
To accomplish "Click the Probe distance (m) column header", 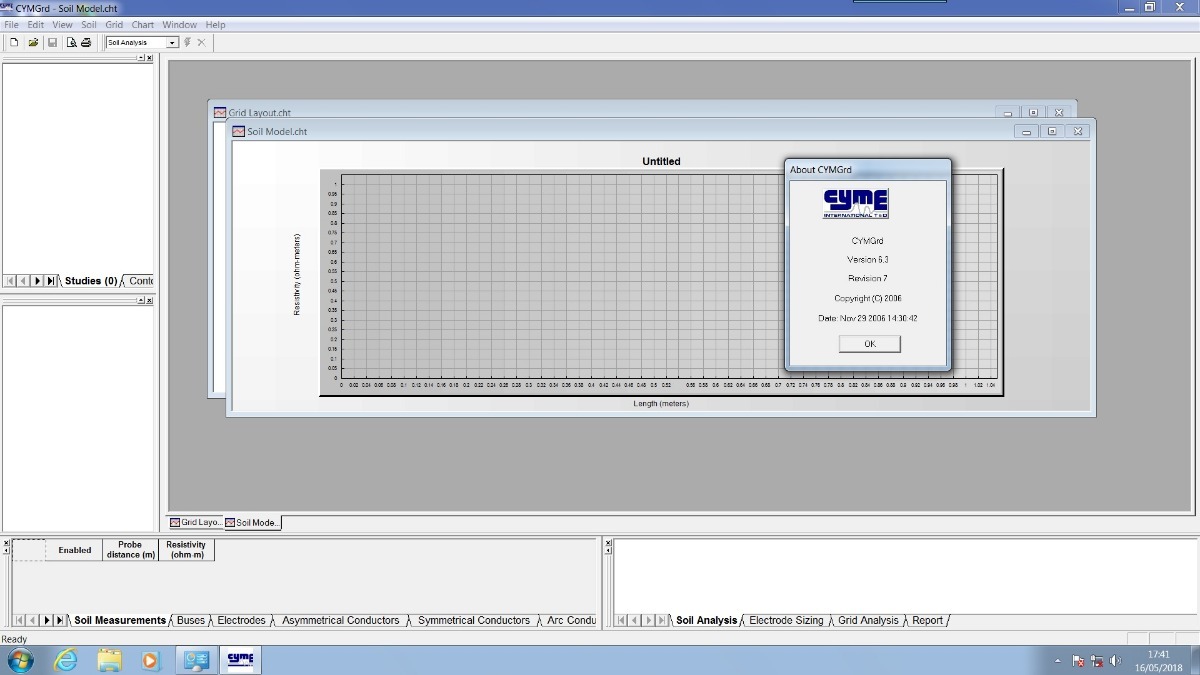I will [130, 550].
